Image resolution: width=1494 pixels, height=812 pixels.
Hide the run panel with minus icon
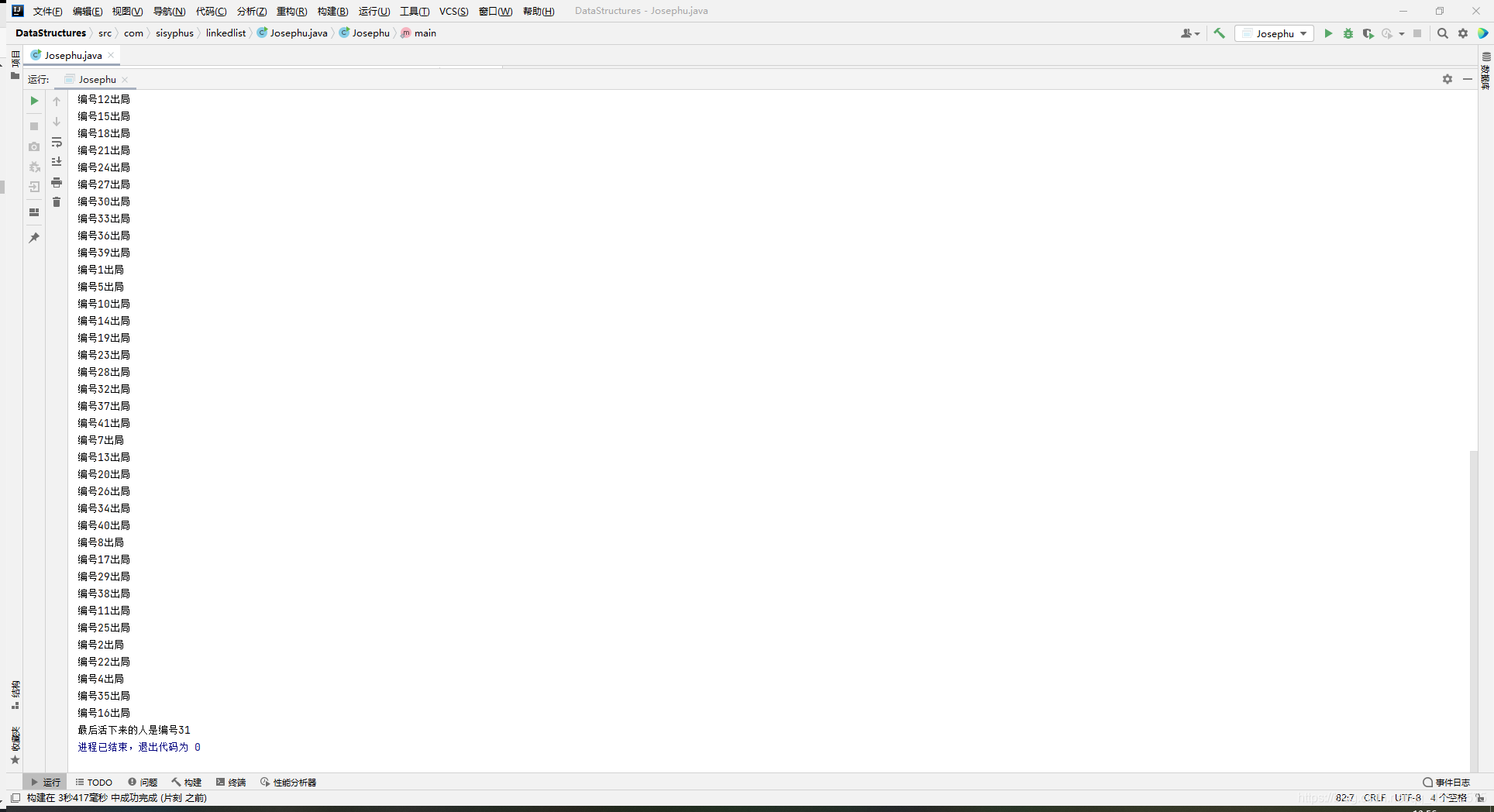click(1468, 79)
